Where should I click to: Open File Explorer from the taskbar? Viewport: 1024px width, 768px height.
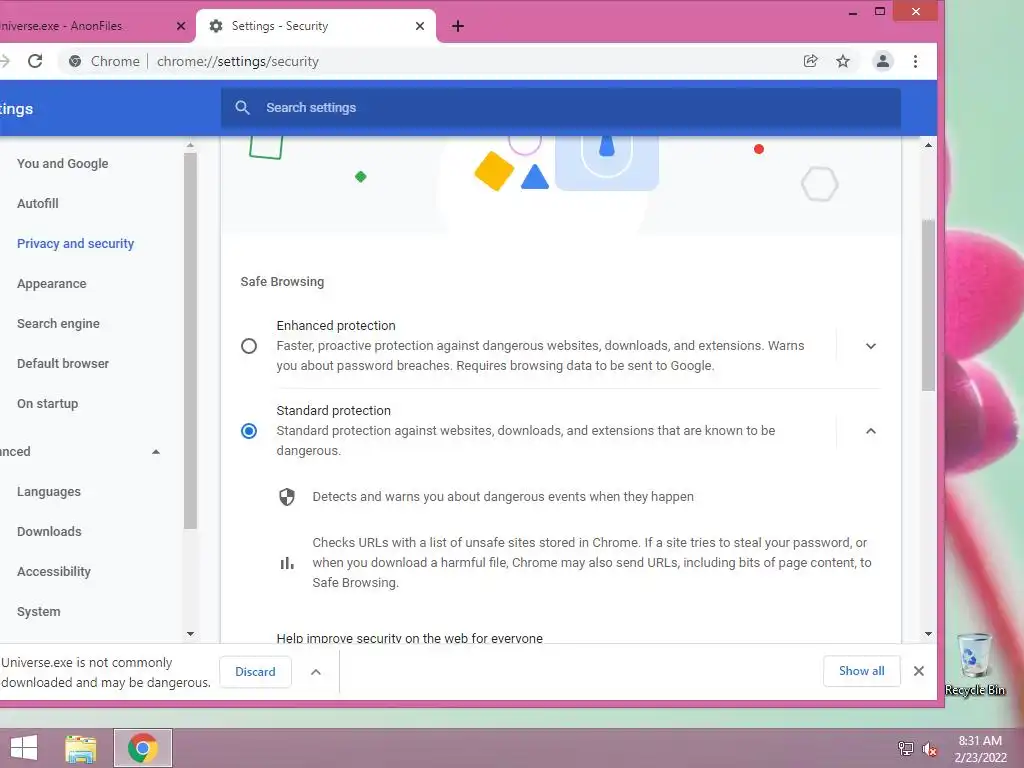[81, 748]
